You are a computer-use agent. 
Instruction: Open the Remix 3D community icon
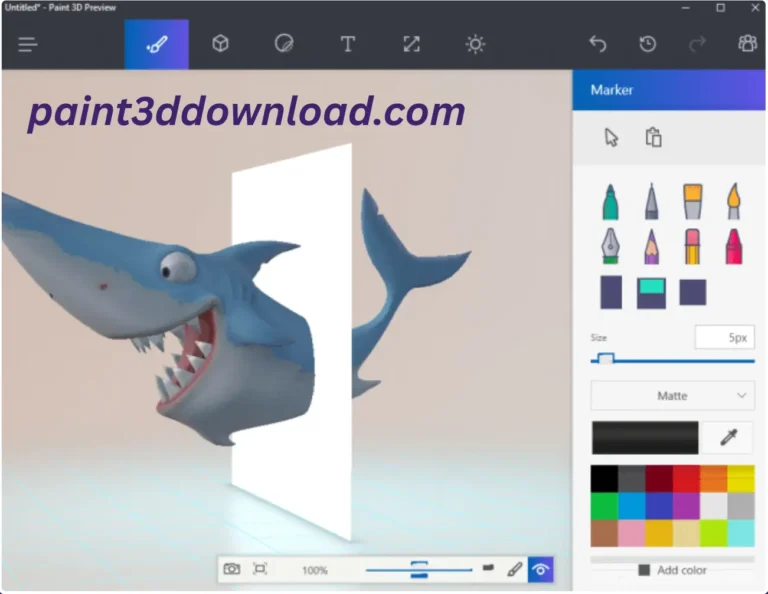click(x=747, y=44)
